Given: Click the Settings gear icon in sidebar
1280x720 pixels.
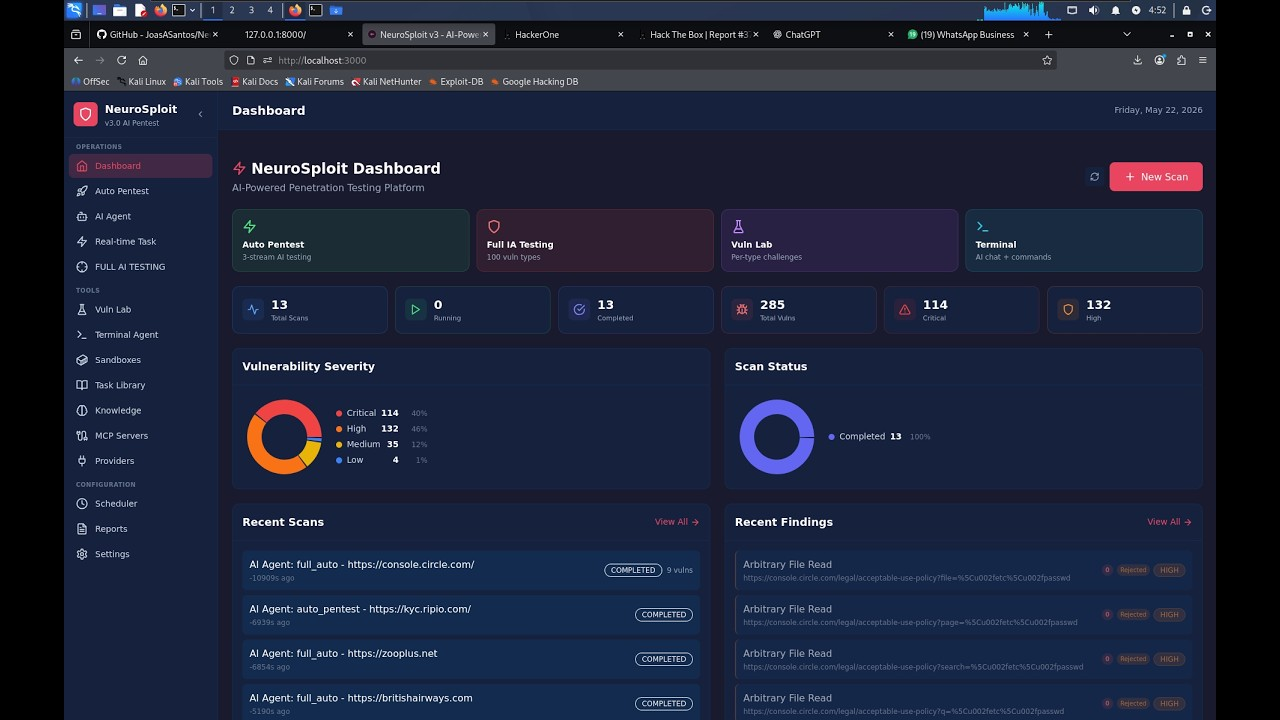Looking at the screenshot, I should tap(83, 554).
